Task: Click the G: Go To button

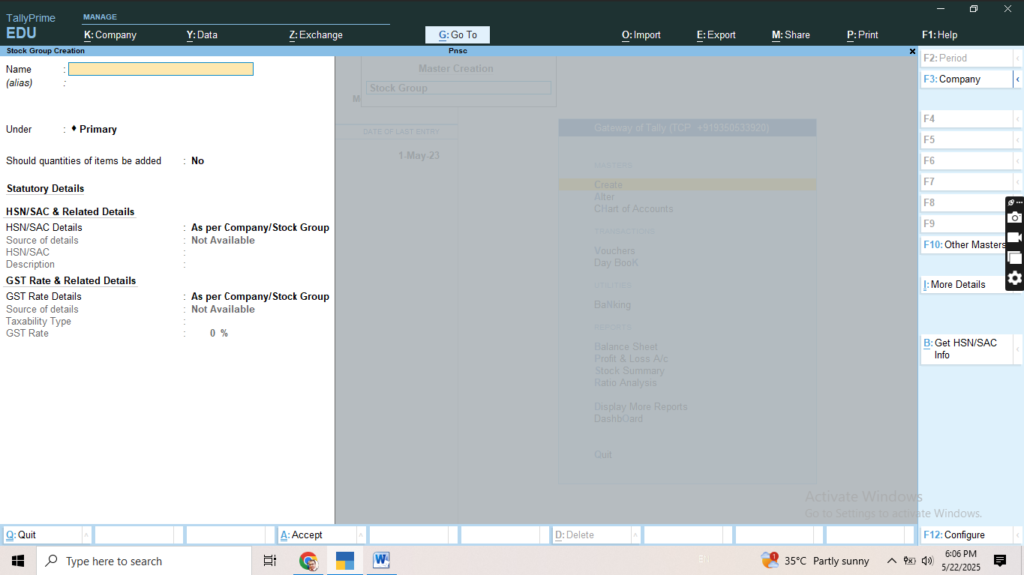Action: [457, 35]
